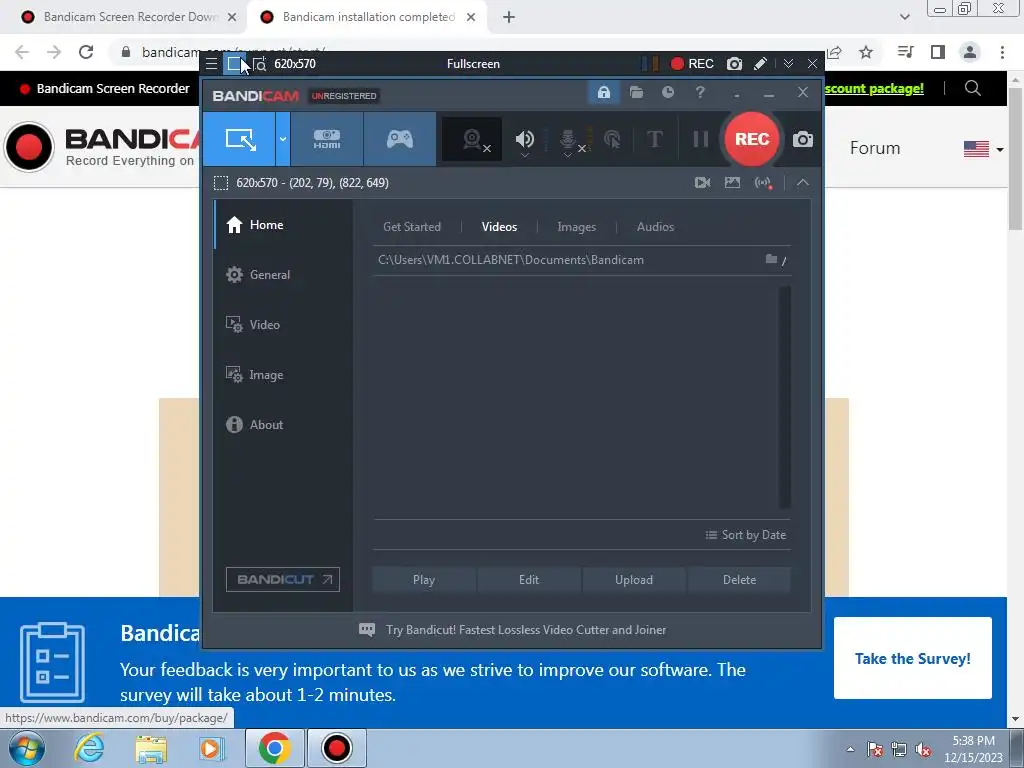Click the image icon on status row

tap(732, 183)
